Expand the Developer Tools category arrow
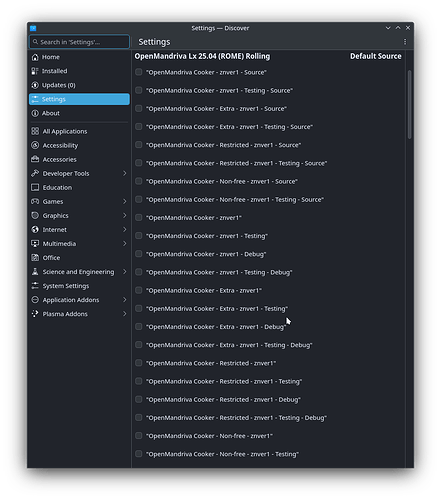The height and width of the screenshot is (500, 441). point(125,173)
